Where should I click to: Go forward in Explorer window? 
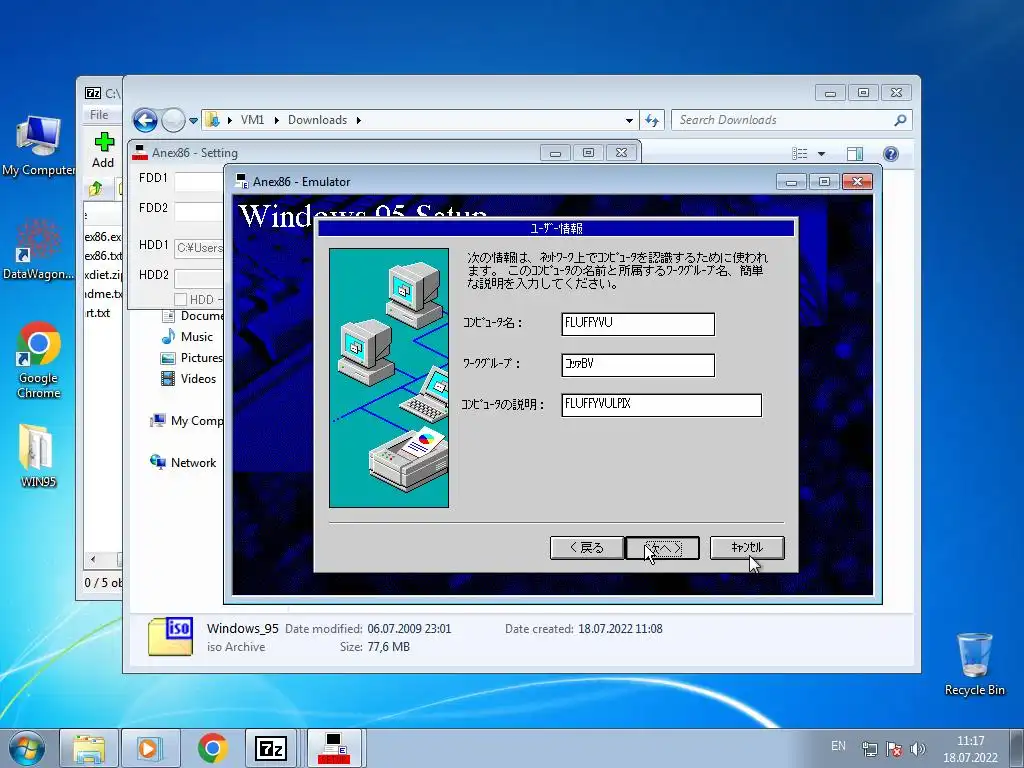pyautogui.click(x=173, y=120)
